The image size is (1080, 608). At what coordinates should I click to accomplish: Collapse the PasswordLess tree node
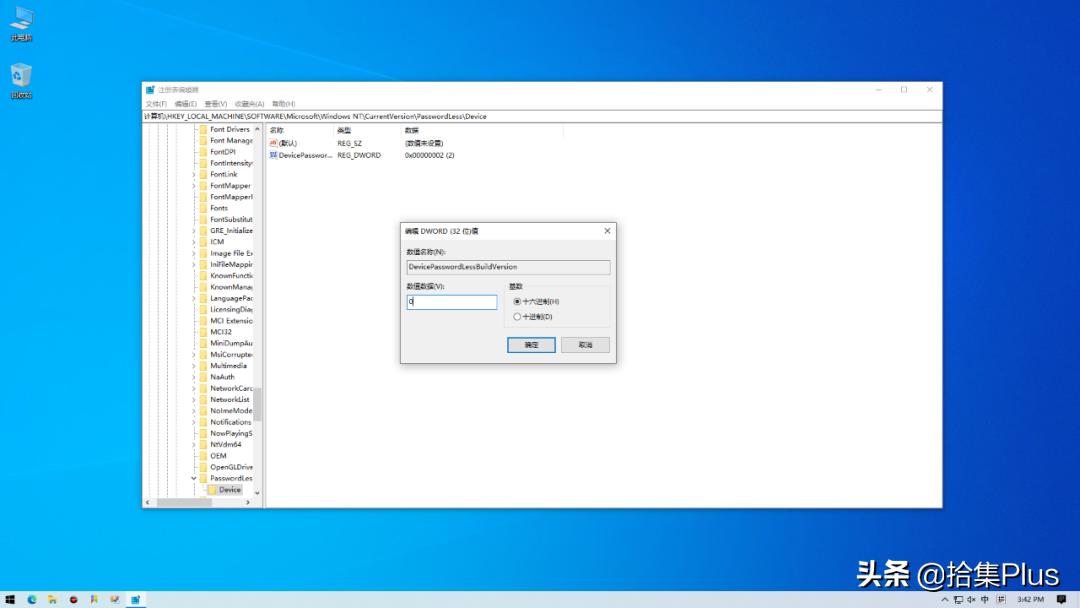click(193, 478)
